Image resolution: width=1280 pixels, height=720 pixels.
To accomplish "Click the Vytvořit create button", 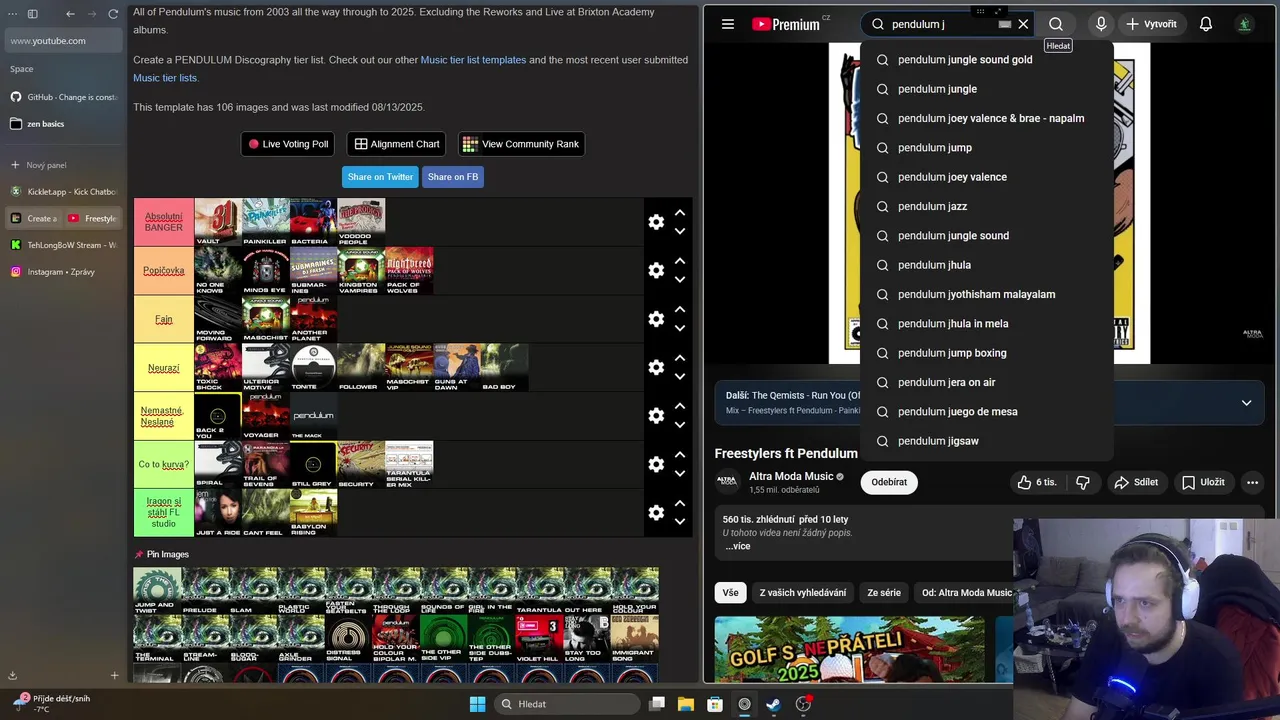I will tap(1151, 24).
